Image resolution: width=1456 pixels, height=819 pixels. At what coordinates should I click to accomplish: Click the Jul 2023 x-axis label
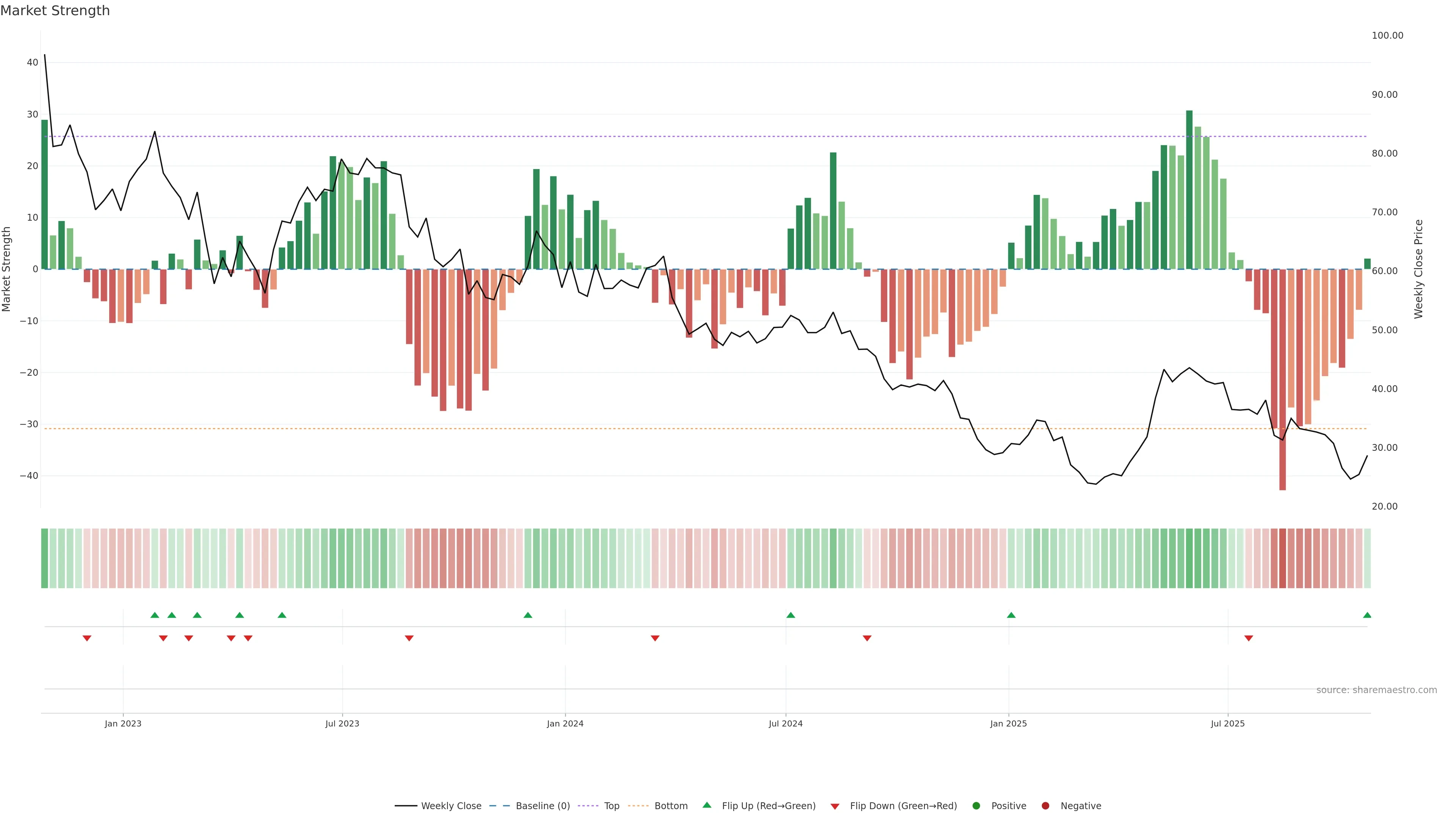tap(342, 723)
